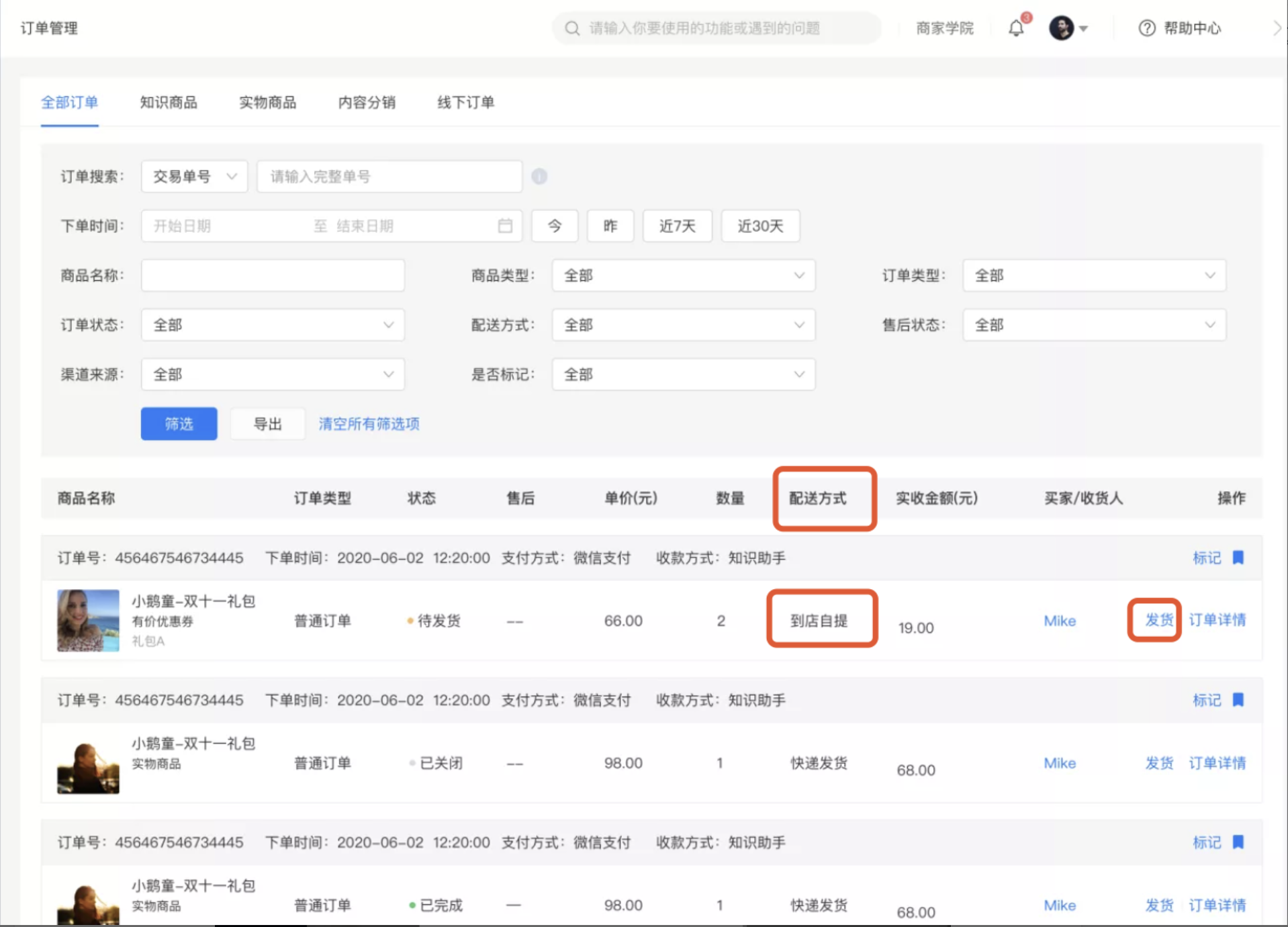Open the 订单状态 dropdown
This screenshot has height=927, width=1288.
coord(273,325)
